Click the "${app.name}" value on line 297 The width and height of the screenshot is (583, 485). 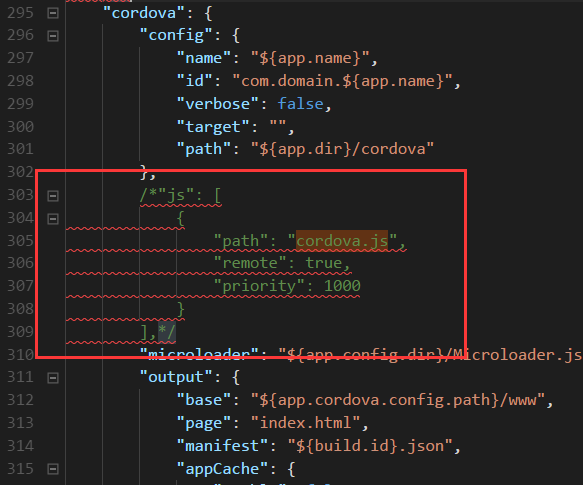point(310,58)
